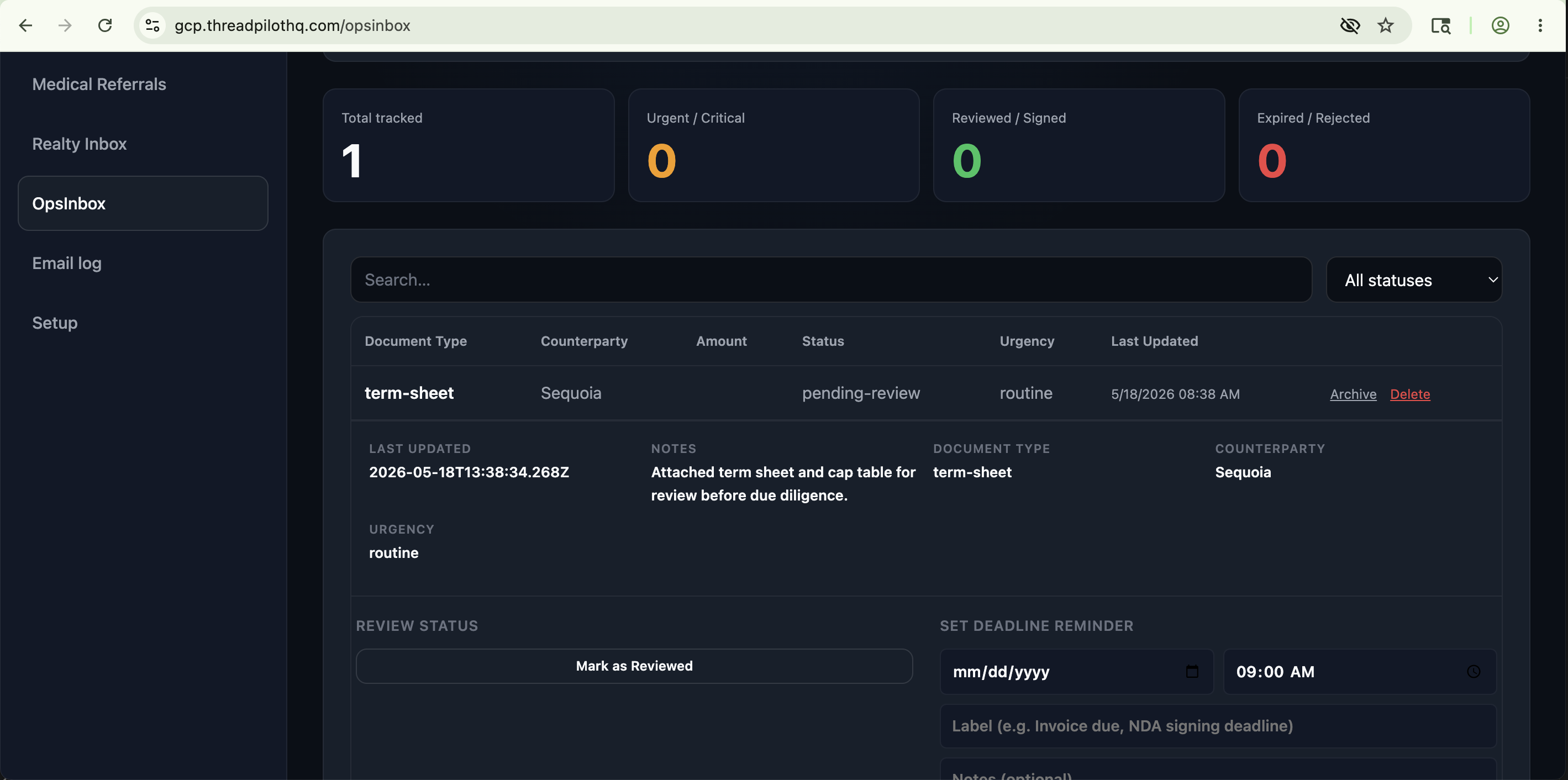Viewport: 1568px width, 780px height.
Task: Click Sequoia in the table row
Action: tap(570, 393)
